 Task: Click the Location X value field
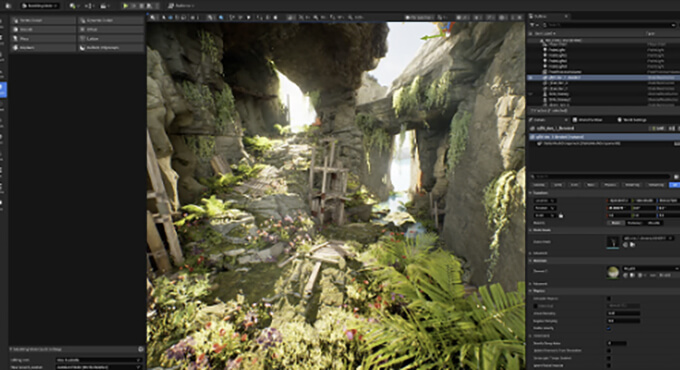pyautogui.click(x=618, y=201)
